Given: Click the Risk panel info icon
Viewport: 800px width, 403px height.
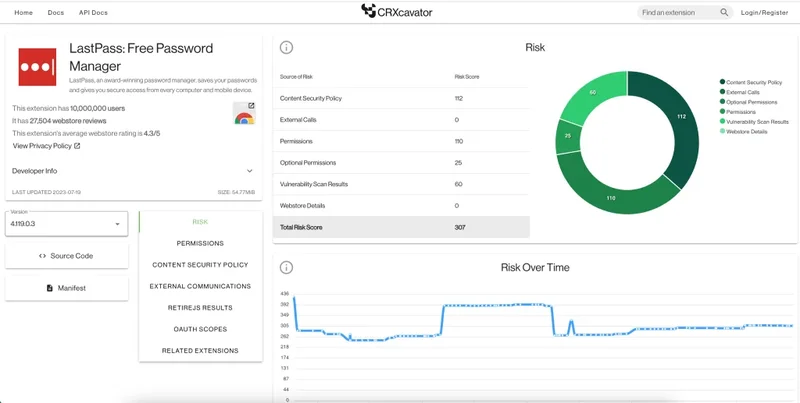Looking at the screenshot, I should coord(286,47).
